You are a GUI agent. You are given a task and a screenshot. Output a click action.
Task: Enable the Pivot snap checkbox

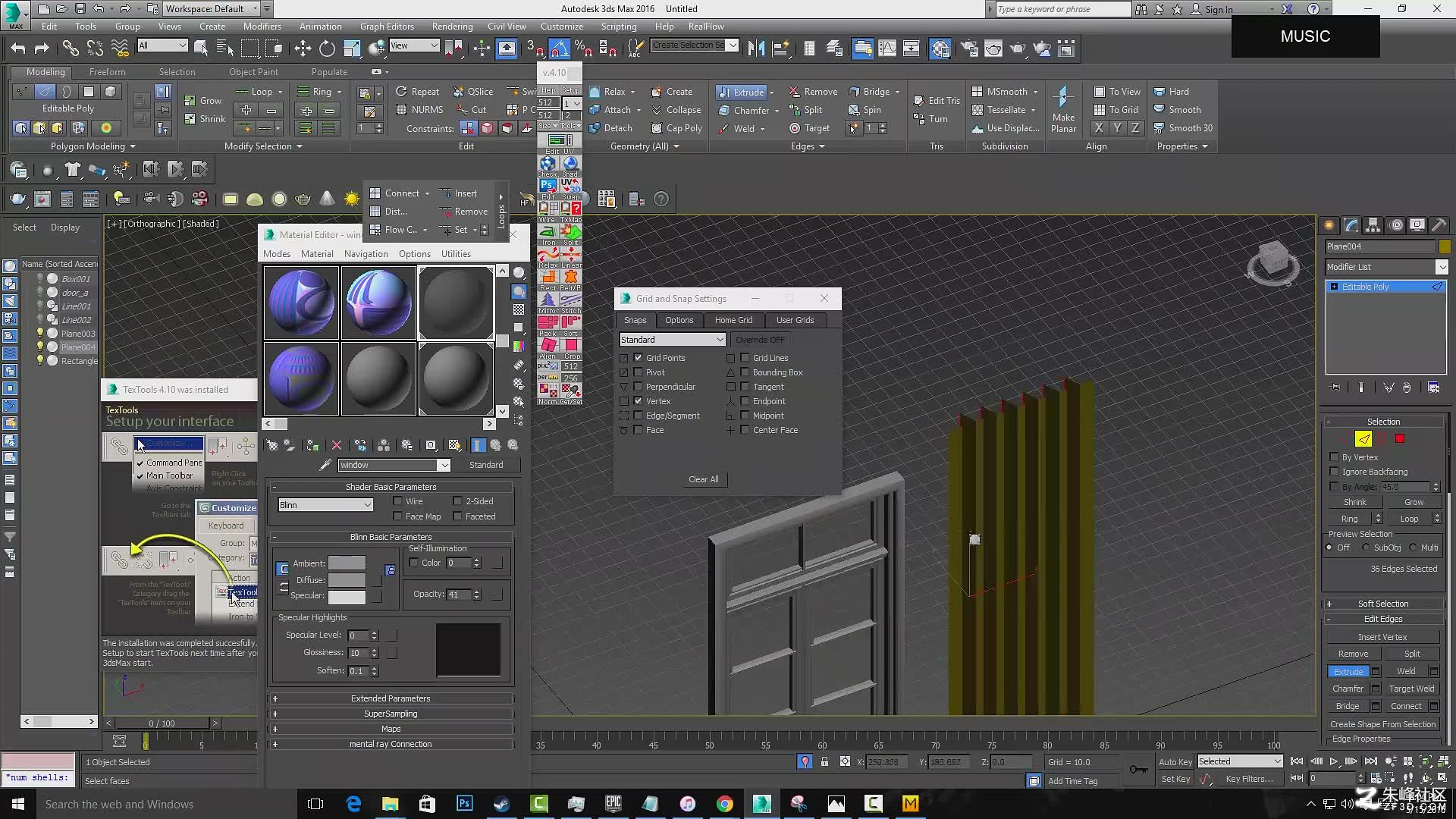tap(639, 372)
